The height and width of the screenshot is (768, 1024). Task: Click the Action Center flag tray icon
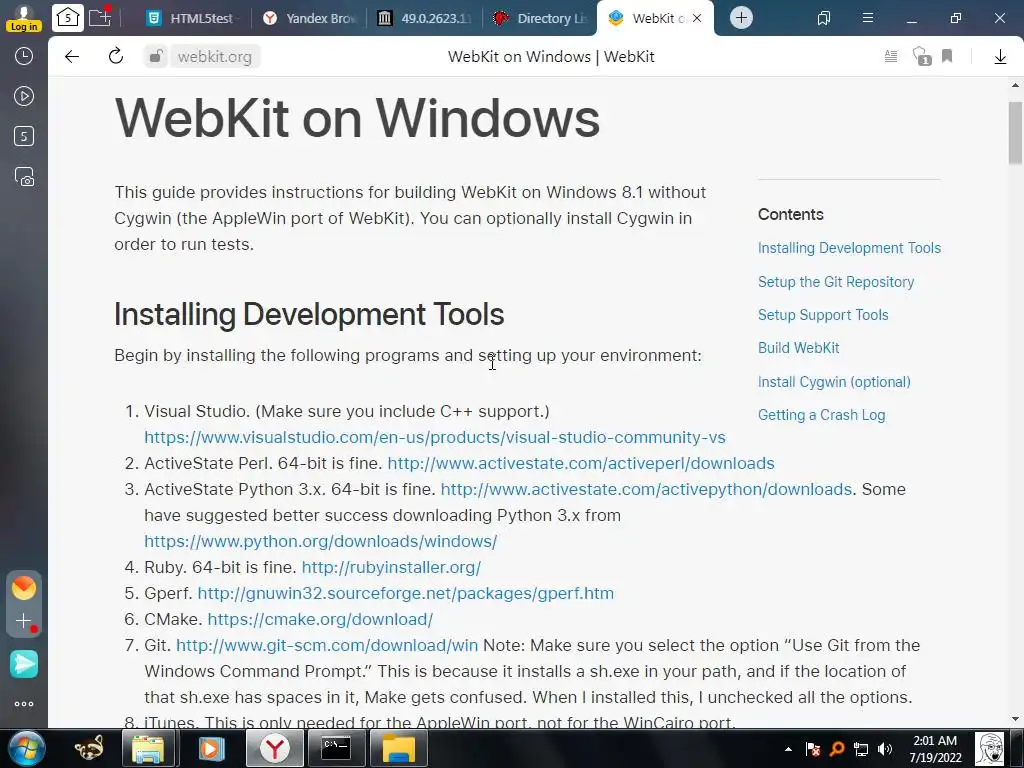pyautogui.click(x=812, y=749)
